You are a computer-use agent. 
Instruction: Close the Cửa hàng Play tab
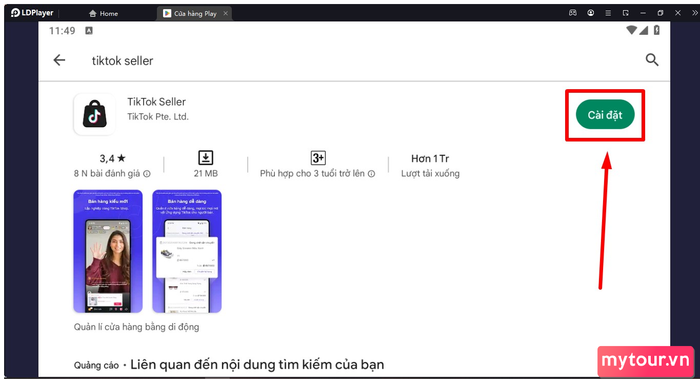pos(225,13)
